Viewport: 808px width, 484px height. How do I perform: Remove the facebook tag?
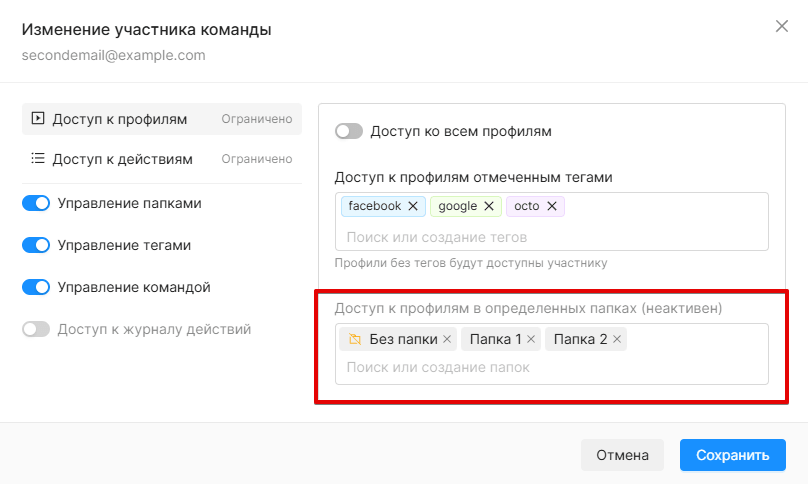tap(413, 206)
